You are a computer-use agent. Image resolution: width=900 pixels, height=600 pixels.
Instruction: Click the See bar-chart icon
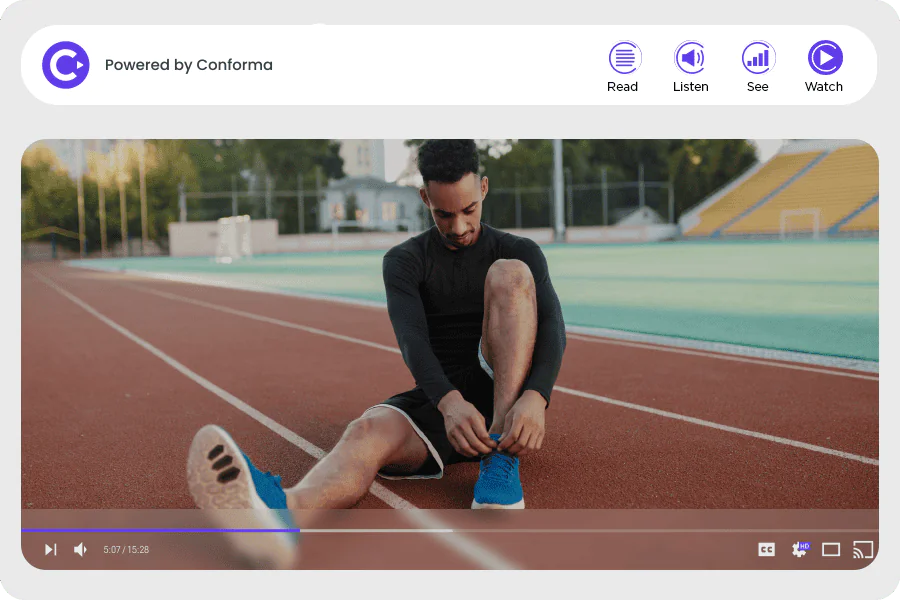pos(757,57)
